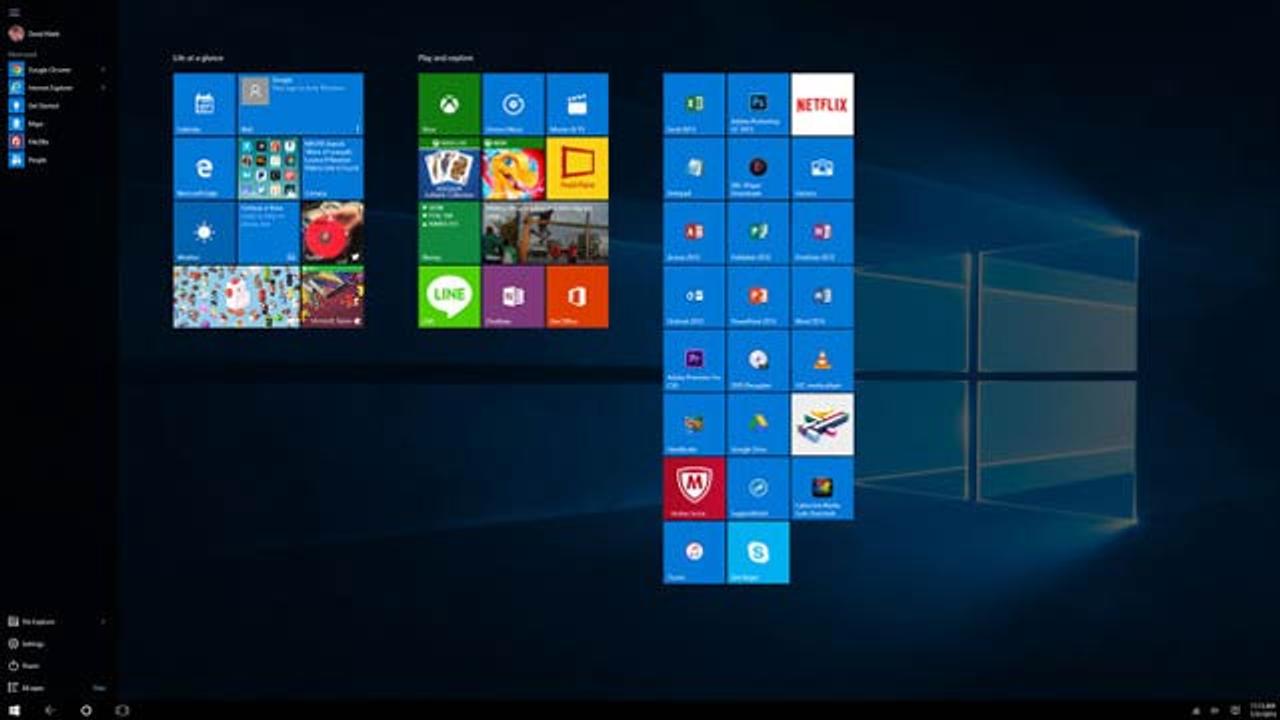Expand Internet Explorer's side arrow
1280x720 pixels.
pos(103,88)
